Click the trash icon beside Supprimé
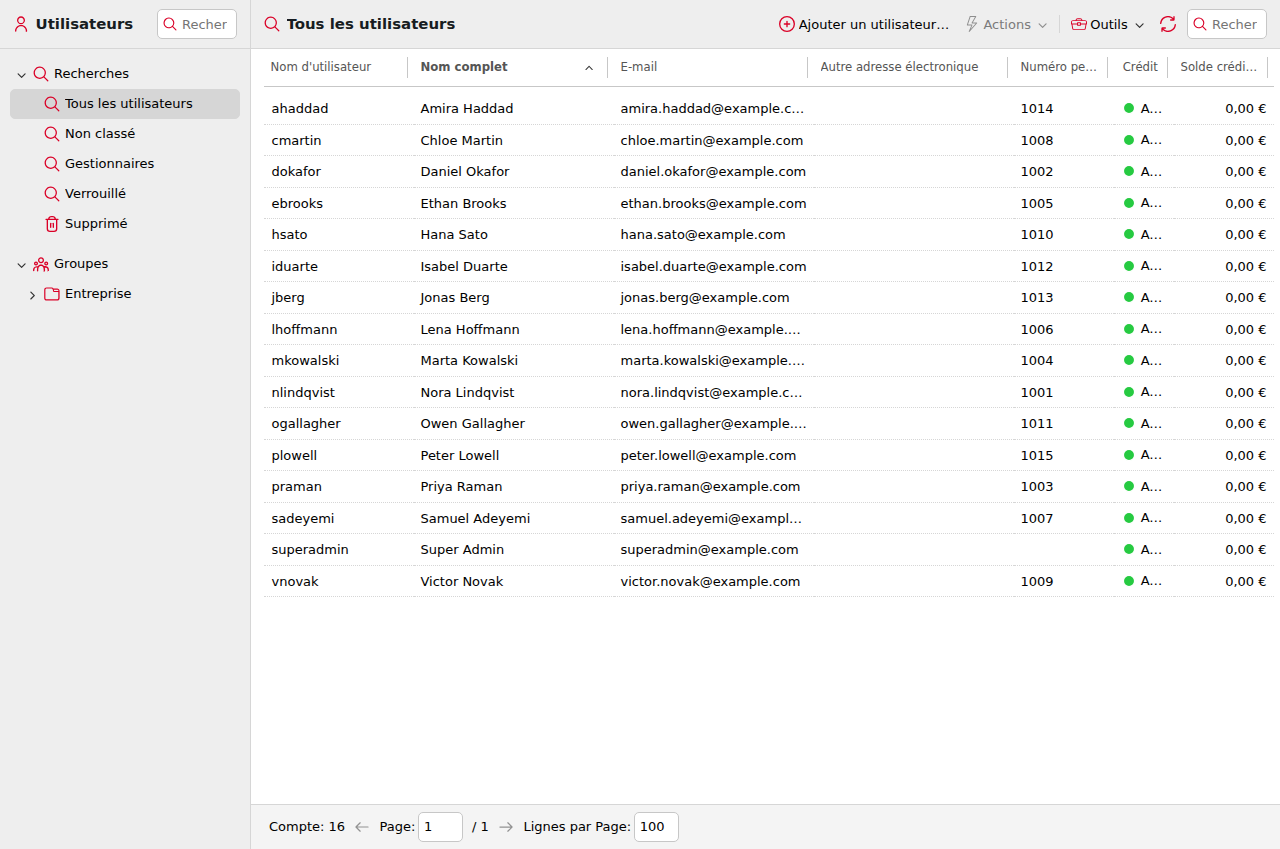Screen dimensions: 1280x849 pos(52,223)
